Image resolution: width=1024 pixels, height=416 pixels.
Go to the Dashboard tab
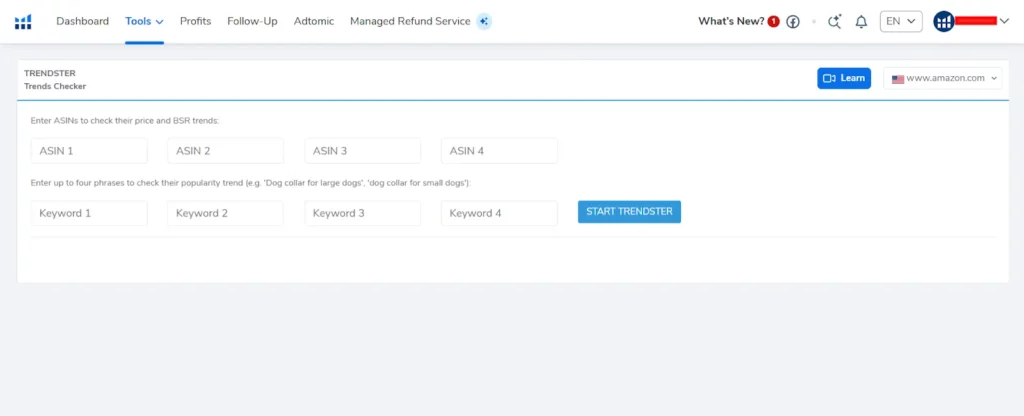click(x=82, y=21)
